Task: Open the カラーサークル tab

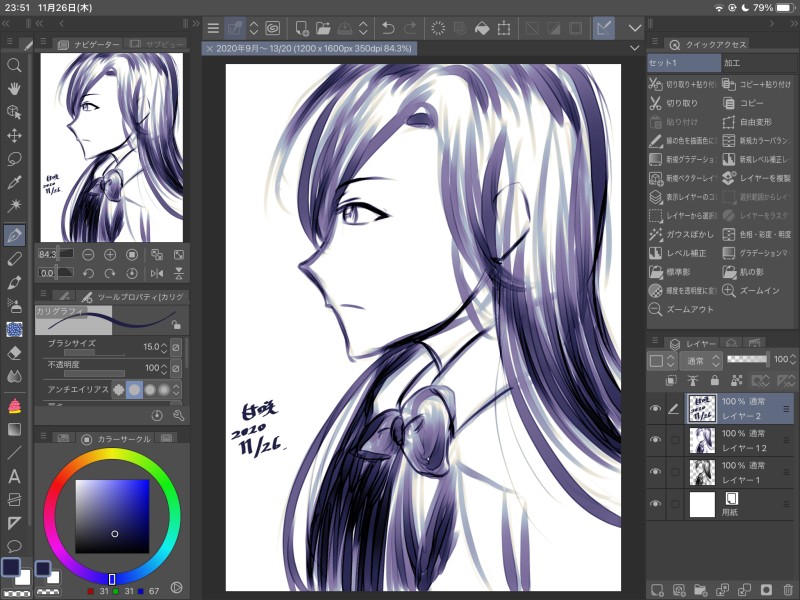Action: point(117,439)
